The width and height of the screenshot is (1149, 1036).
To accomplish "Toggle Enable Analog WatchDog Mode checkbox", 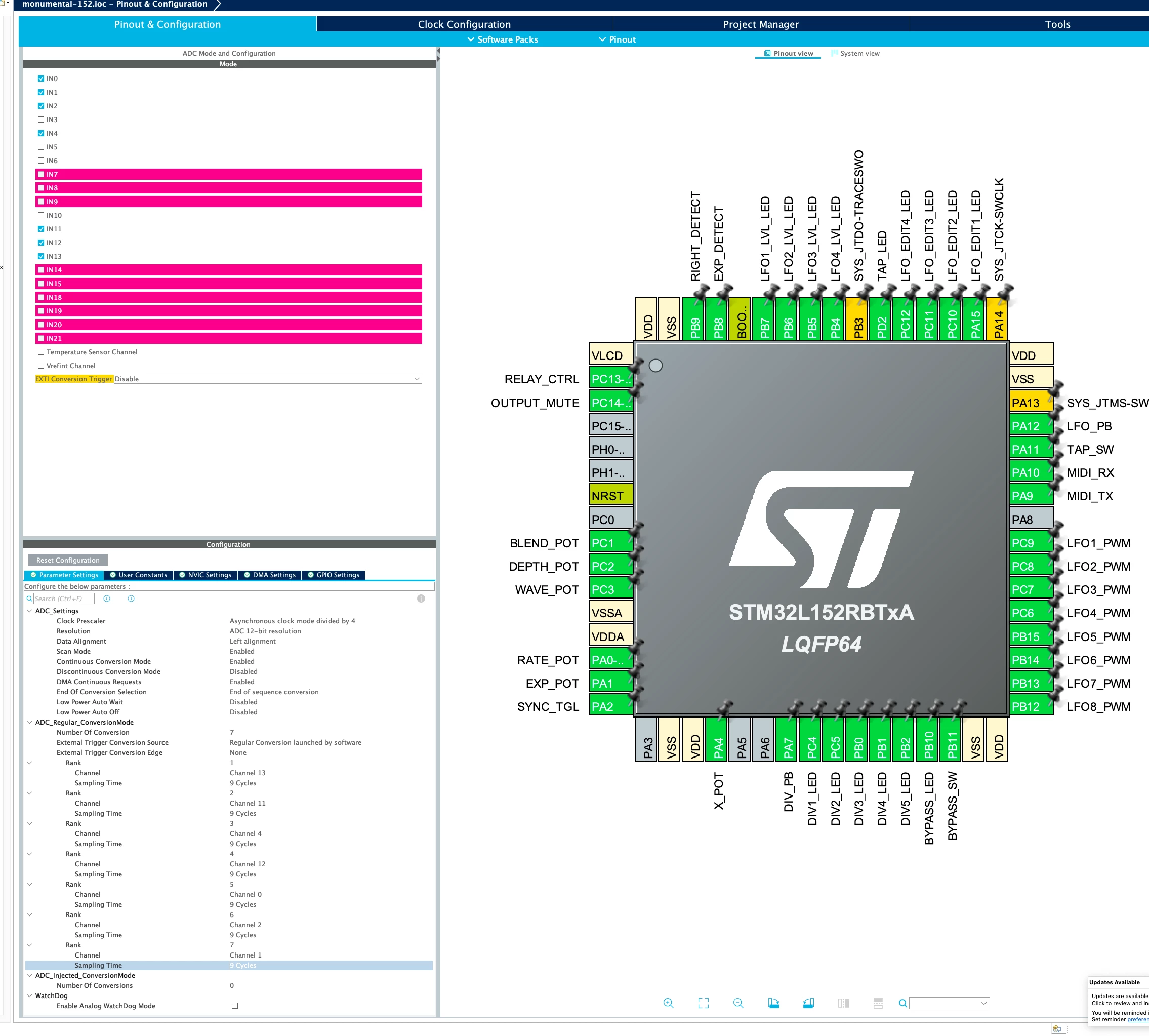I will (x=234, y=1006).
